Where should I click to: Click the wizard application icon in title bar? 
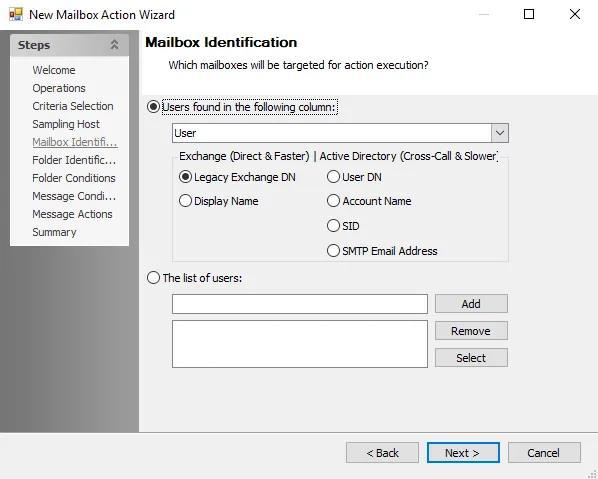(x=16, y=14)
